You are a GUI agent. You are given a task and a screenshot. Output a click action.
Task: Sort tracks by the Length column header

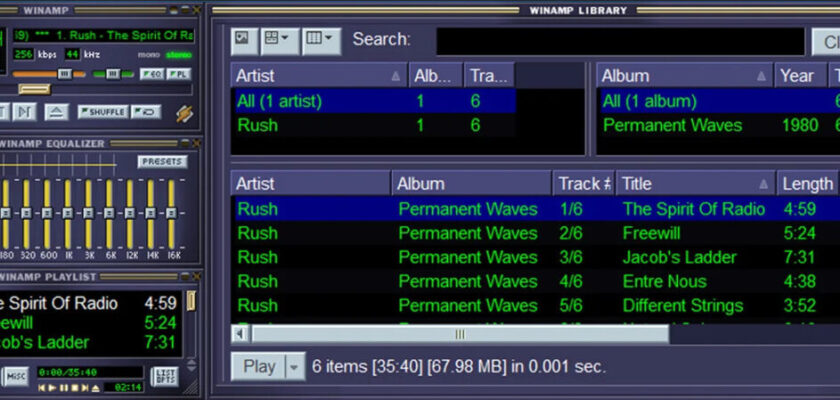(806, 183)
